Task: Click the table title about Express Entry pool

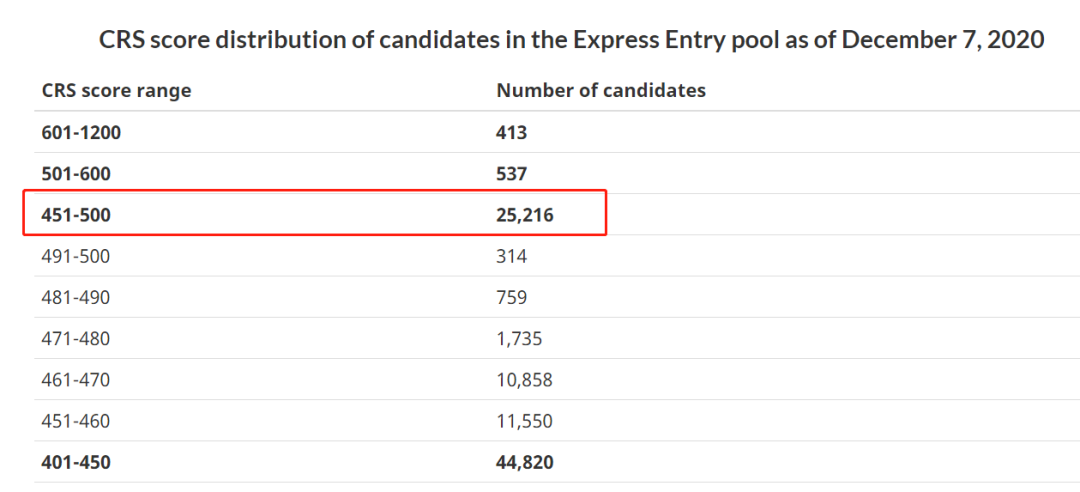Action: coord(572,39)
